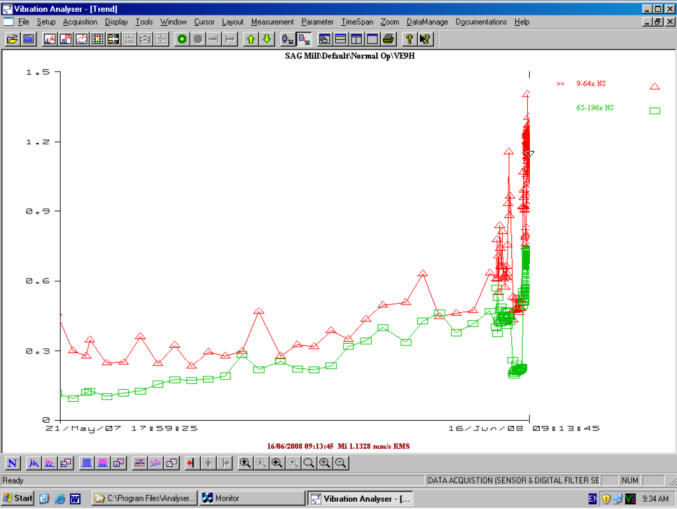Screen dimensions: 677x509
Task: Click the magenta bar-graph icon in bottom toolbar
Action: tap(103, 463)
